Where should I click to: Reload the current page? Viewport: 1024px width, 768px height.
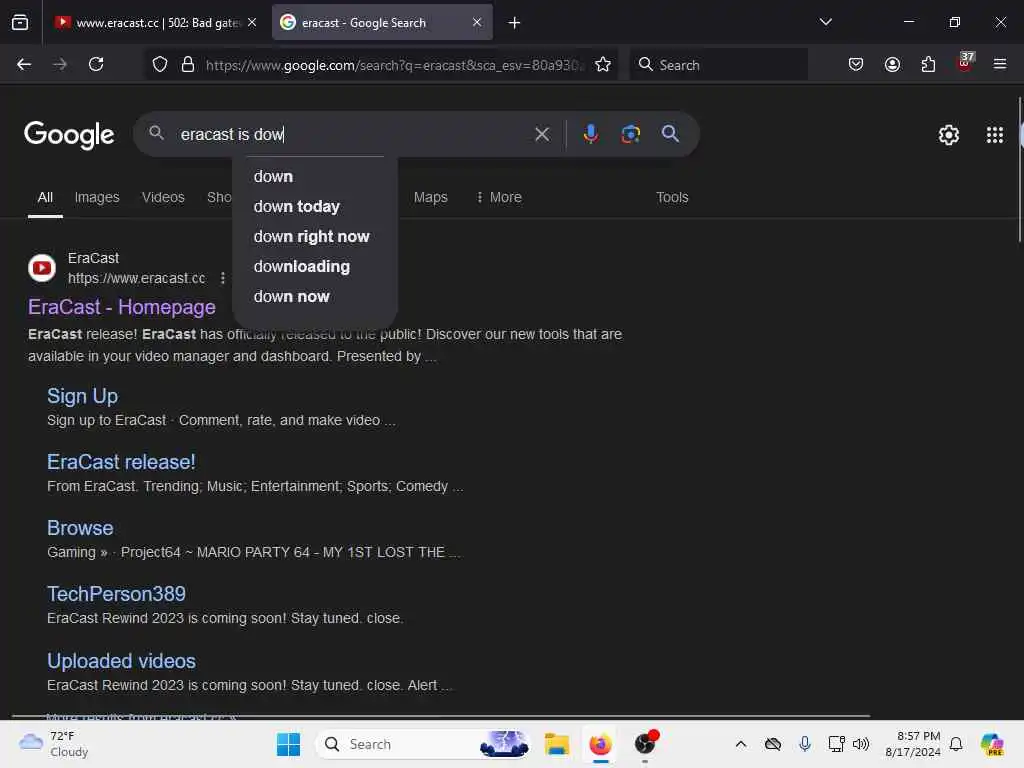click(96, 64)
